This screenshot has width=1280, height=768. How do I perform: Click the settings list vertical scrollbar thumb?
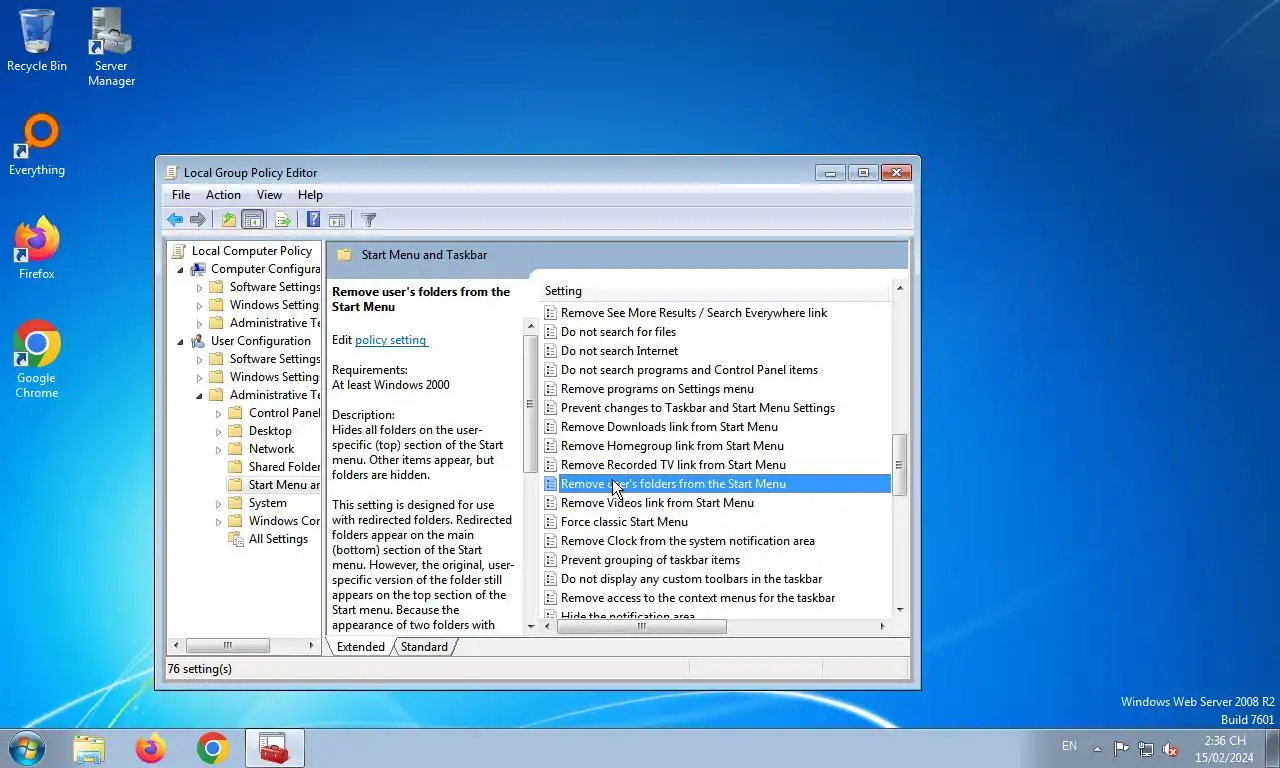899,465
